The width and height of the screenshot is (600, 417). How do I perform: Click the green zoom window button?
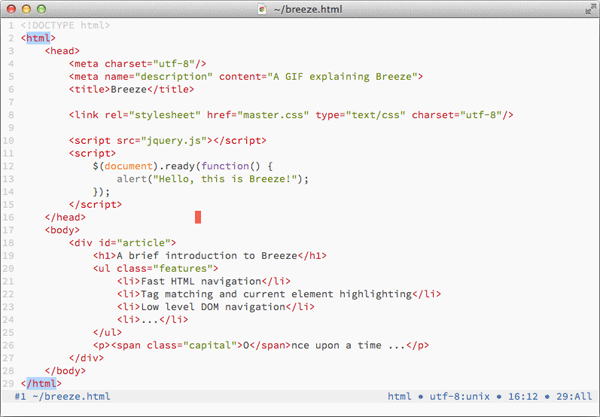pos(41,9)
